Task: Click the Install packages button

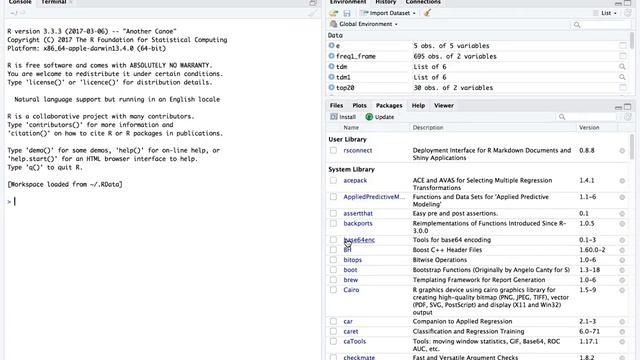Action: pos(343,117)
